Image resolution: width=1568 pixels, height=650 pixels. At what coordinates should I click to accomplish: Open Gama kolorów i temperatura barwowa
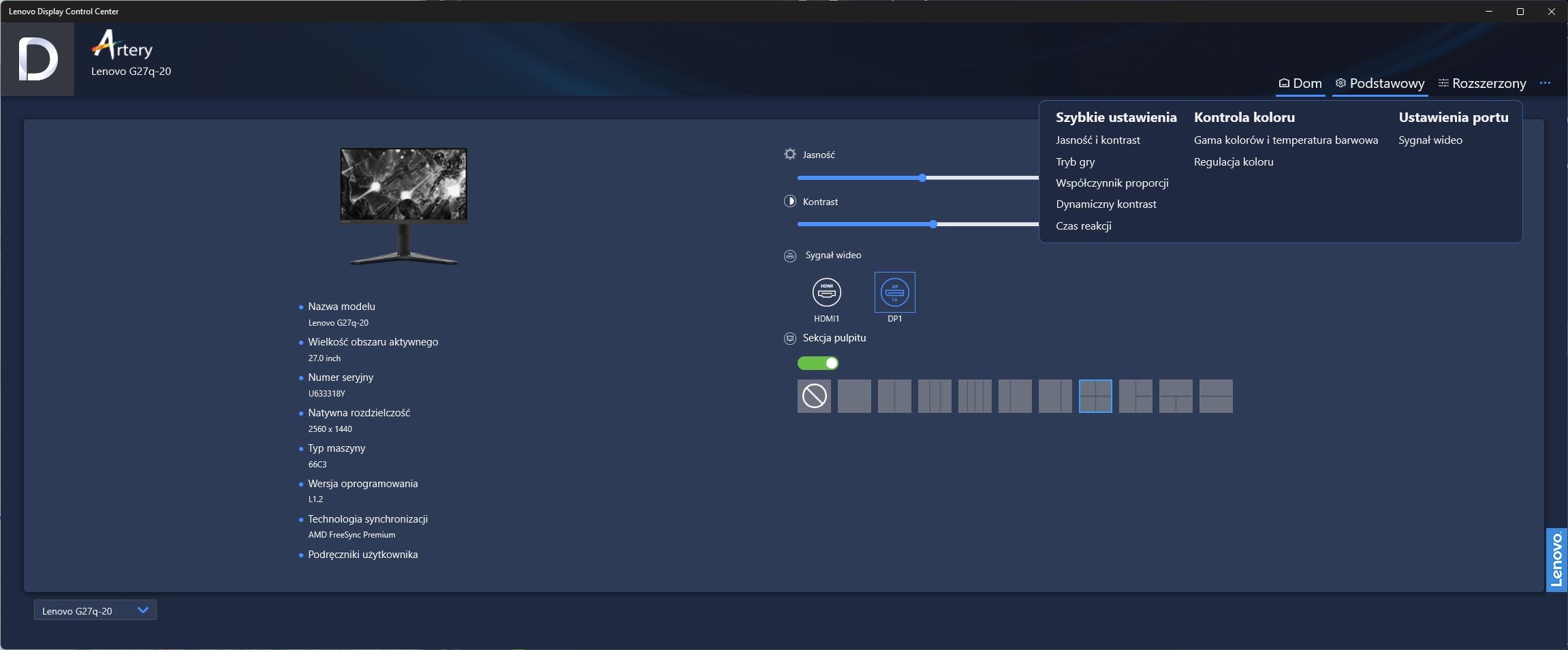pos(1285,140)
